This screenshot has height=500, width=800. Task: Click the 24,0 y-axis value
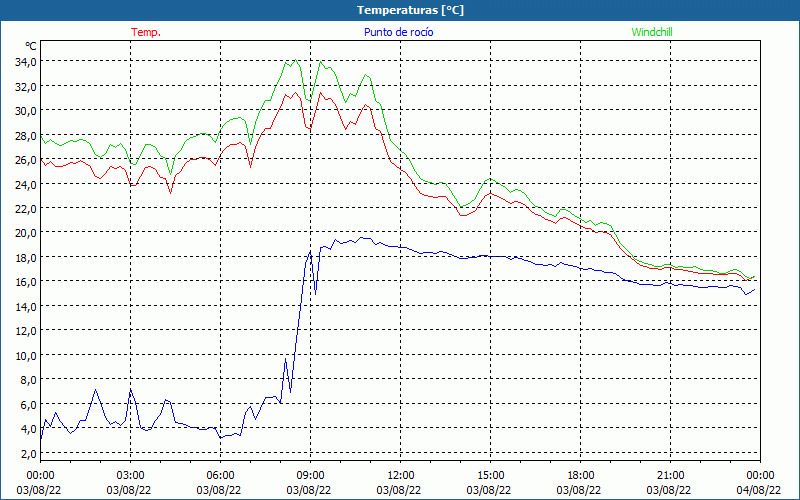(x=26, y=185)
